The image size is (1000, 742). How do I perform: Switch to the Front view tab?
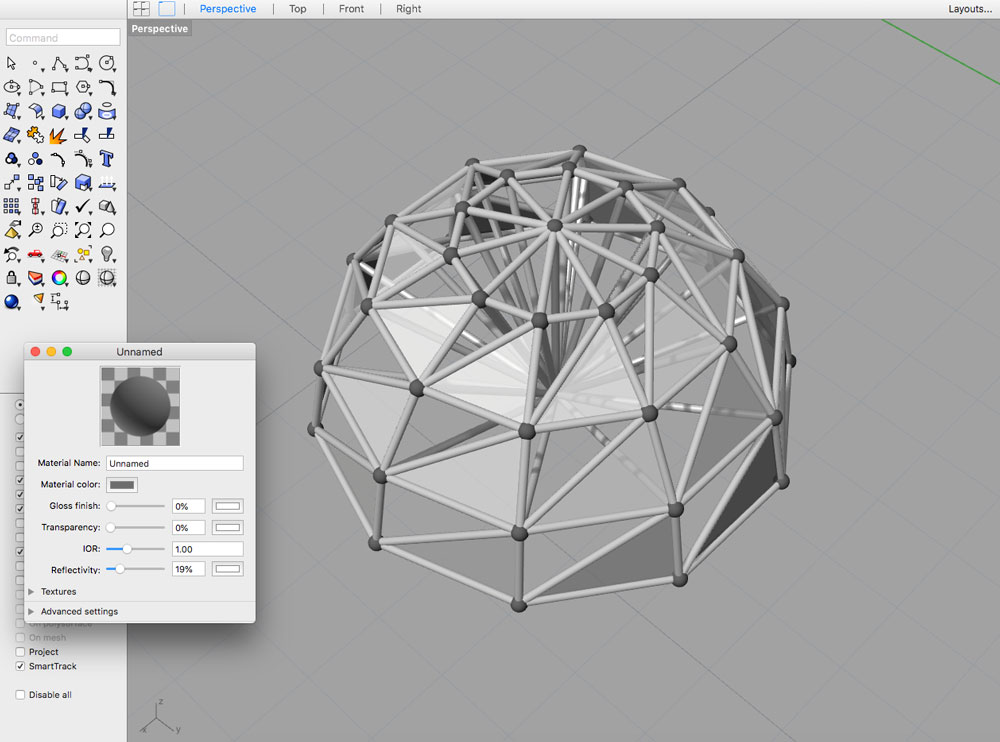351,9
